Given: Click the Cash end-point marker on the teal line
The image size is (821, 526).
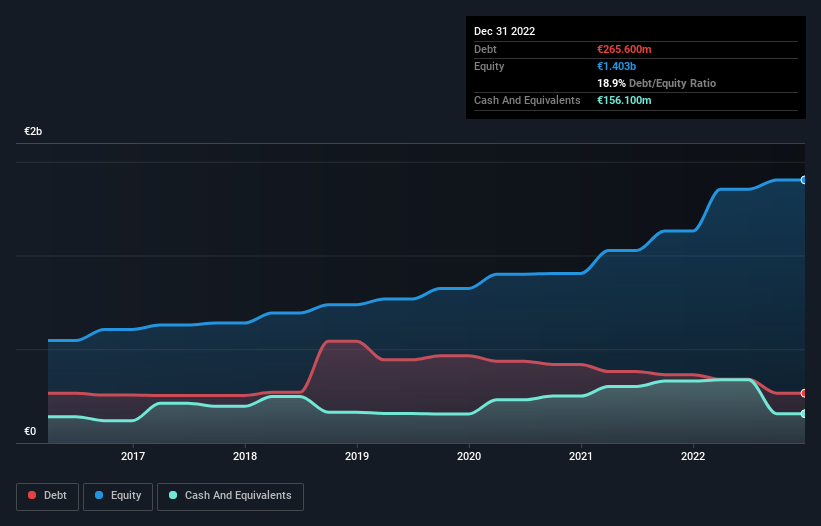Looking at the screenshot, I should click(x=804, y=413).
